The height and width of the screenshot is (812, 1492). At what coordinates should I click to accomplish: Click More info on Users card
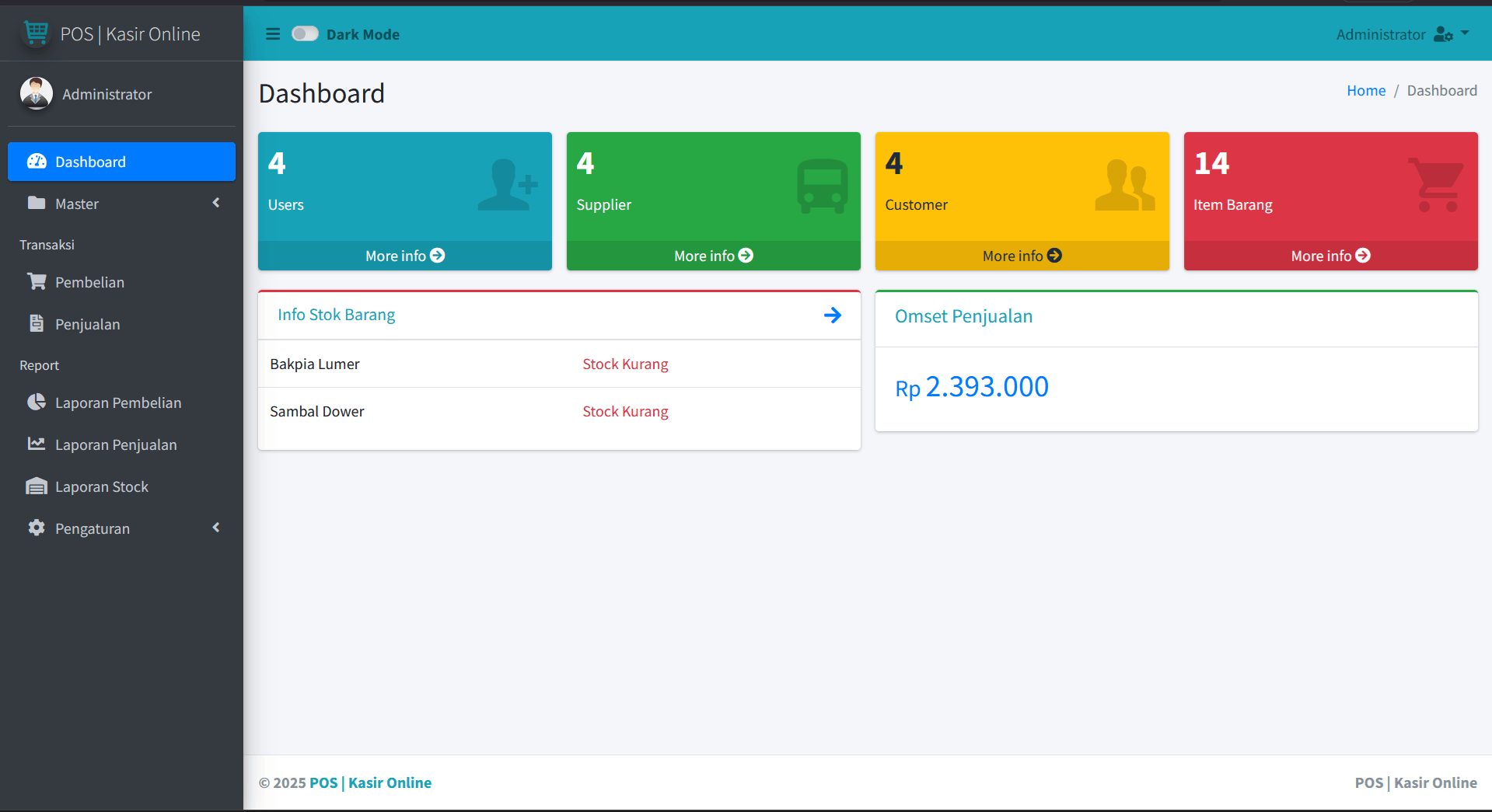[x=405, y=256]
